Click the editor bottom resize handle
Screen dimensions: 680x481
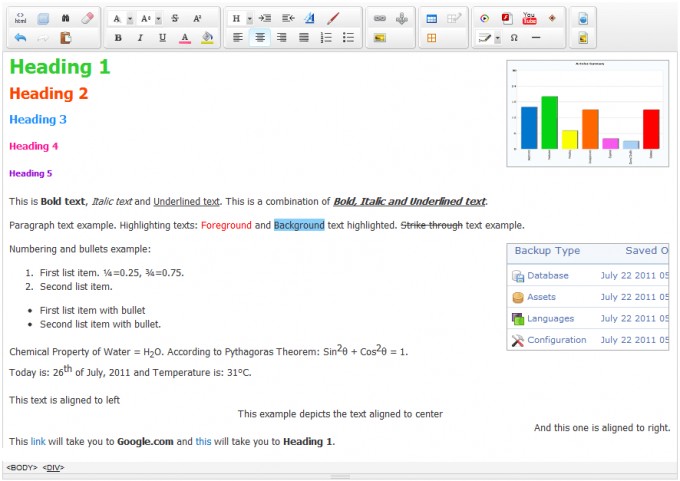click(340, 477)
